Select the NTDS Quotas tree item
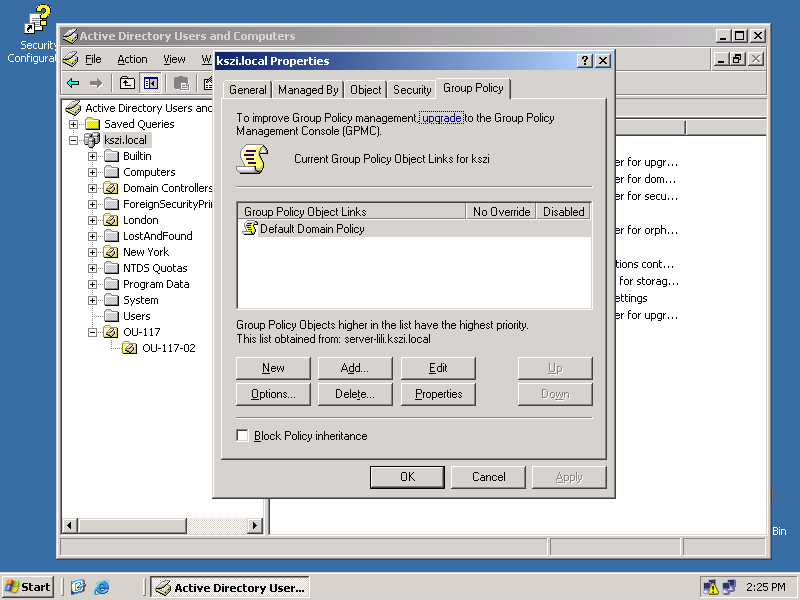Image resolution: width=800 pixels, height=600 pixels. 155,268
